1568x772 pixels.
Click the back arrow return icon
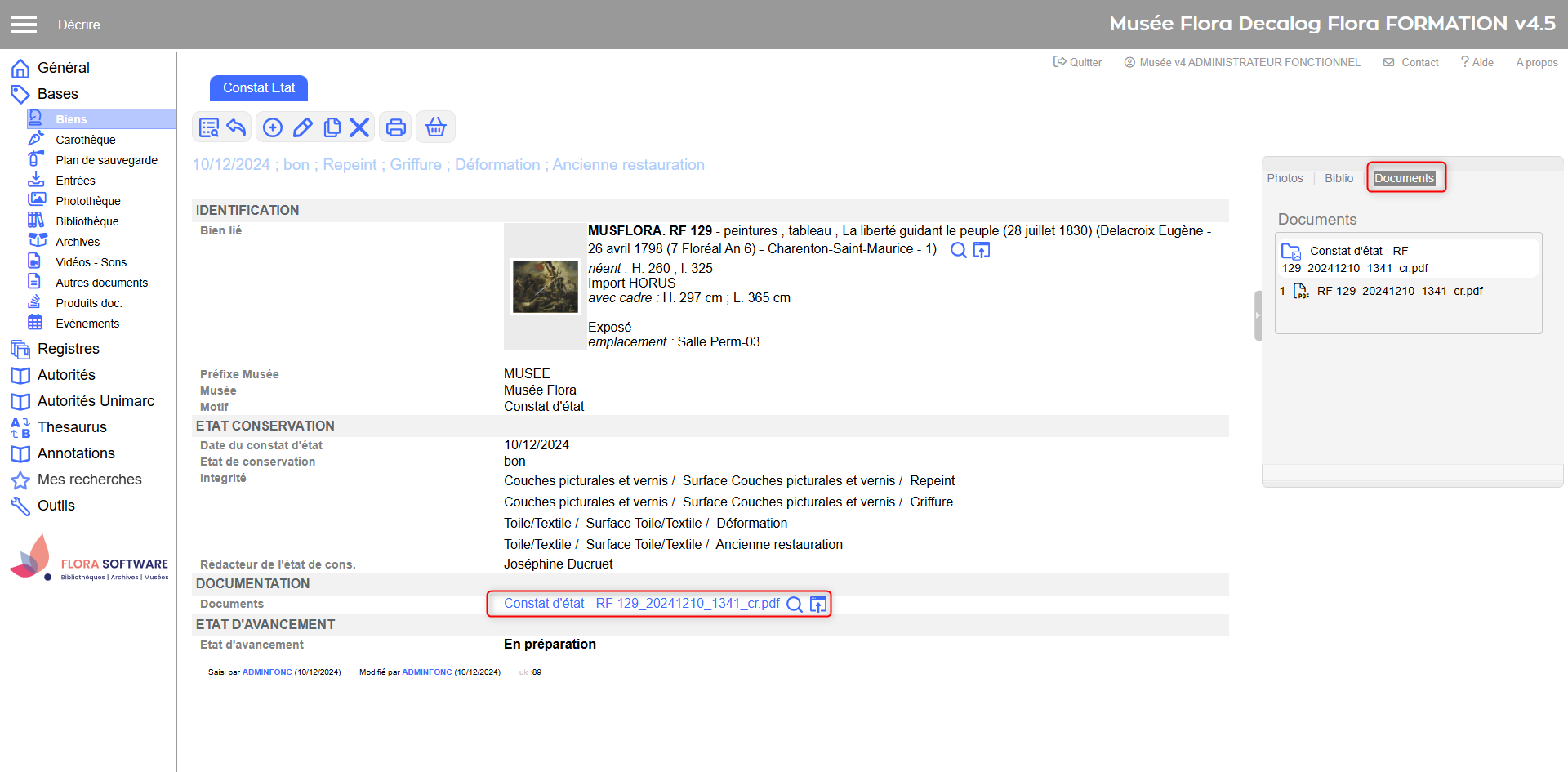[x=236, y=127]
